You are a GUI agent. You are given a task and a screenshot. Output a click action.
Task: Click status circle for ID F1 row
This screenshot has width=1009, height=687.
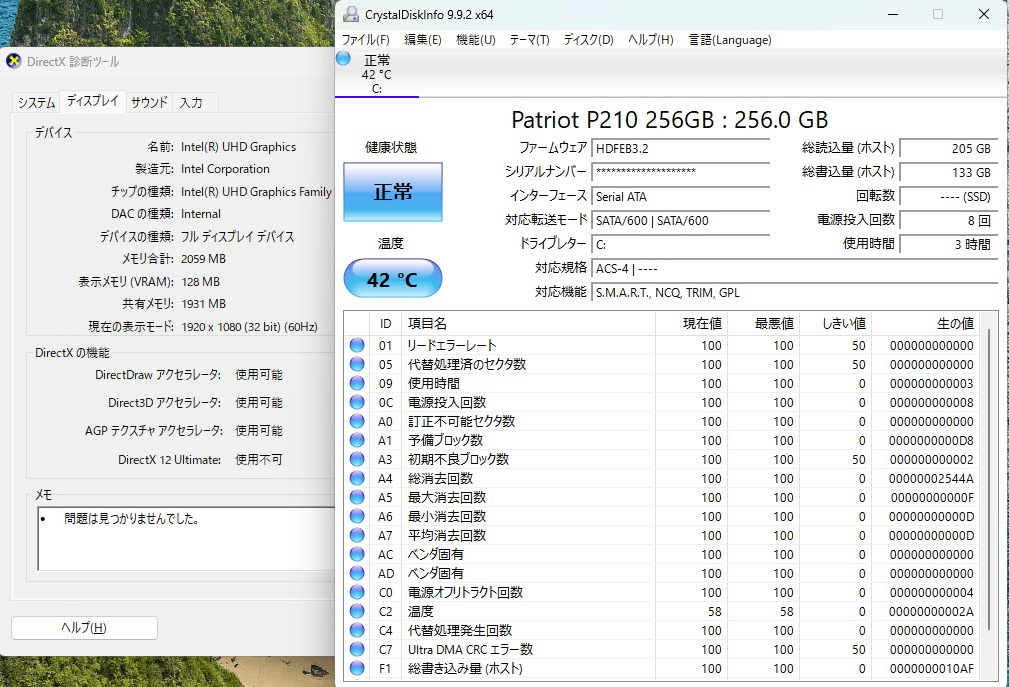click(357, 668)
